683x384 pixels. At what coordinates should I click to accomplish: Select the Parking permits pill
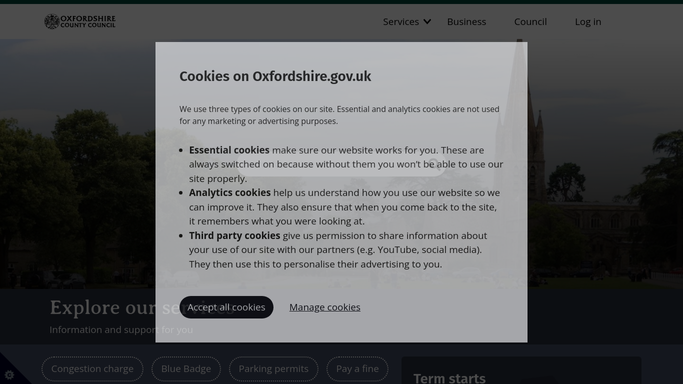(274, 369)
